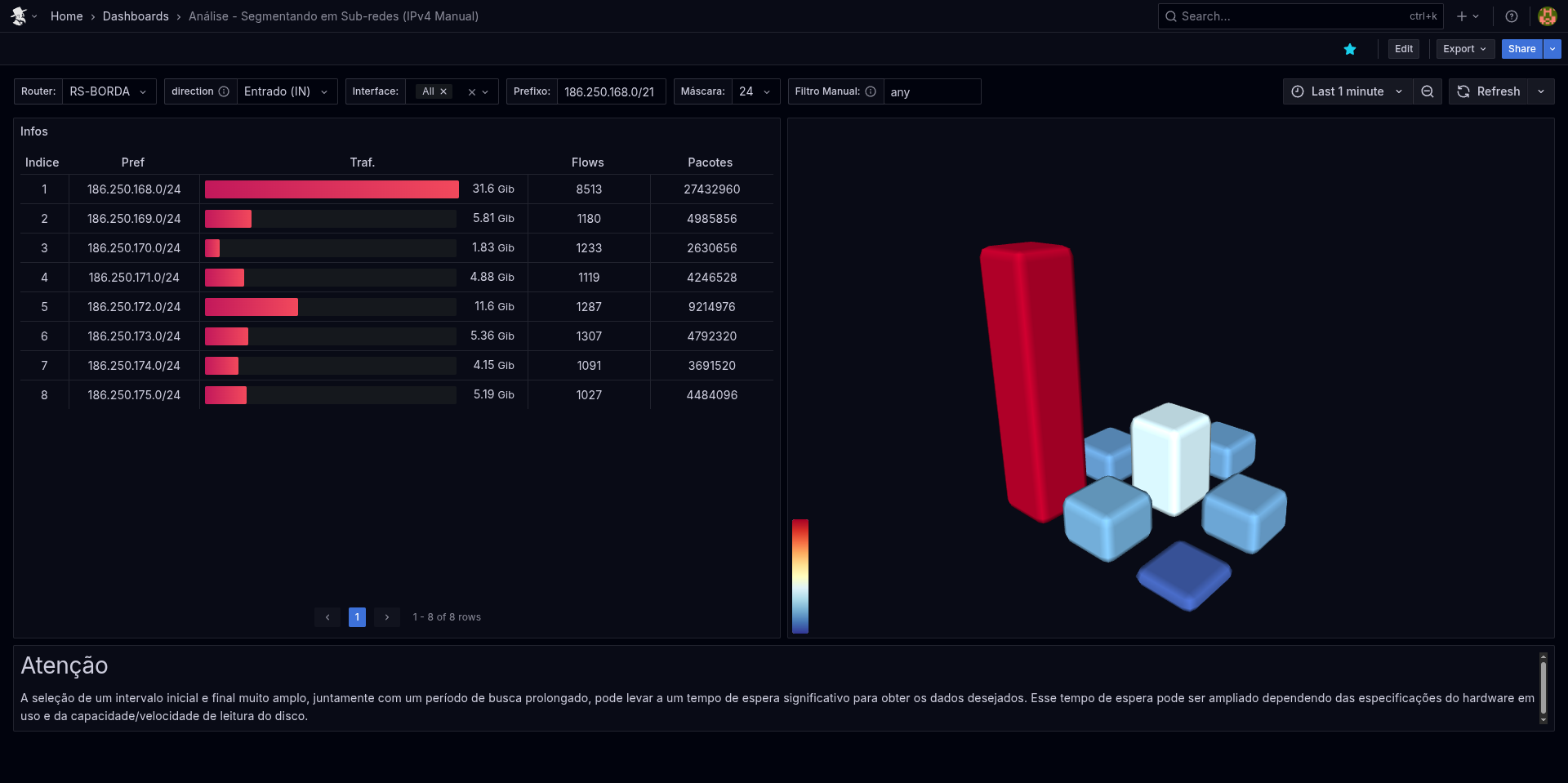The width and height of the screenshot is (1568, 783).
Task: Open the help question mark icon
Action: pyautogui.click(x=1512, y=16)
